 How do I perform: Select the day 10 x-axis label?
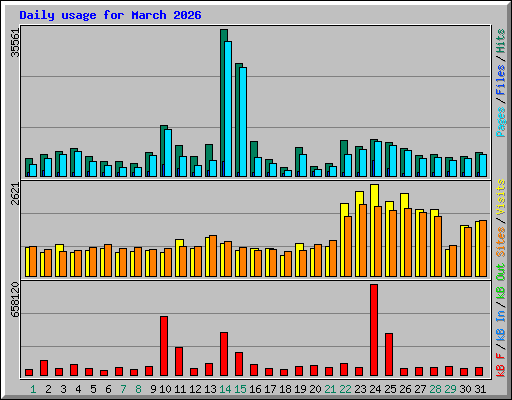click(x=165, y=389)
